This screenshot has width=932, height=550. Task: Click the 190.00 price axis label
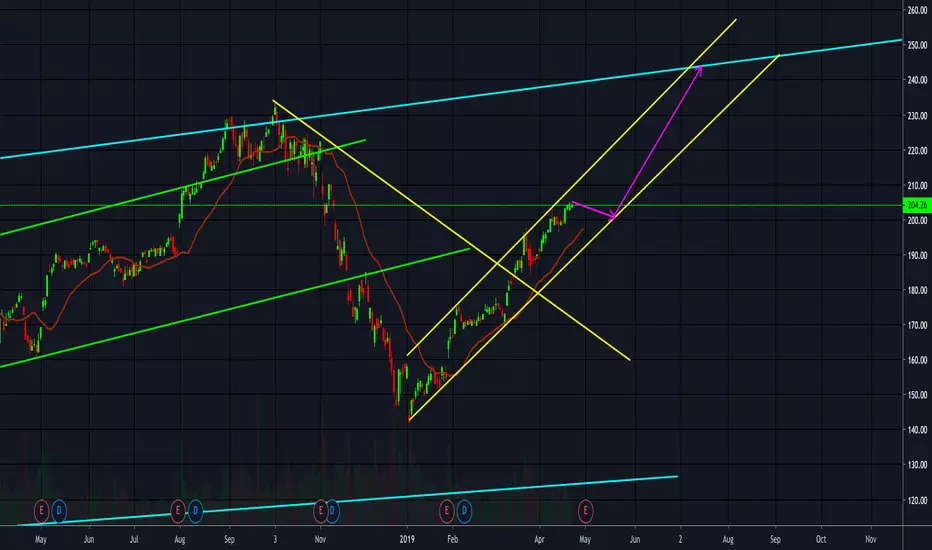pyautogui.click(x=917, y=255)
